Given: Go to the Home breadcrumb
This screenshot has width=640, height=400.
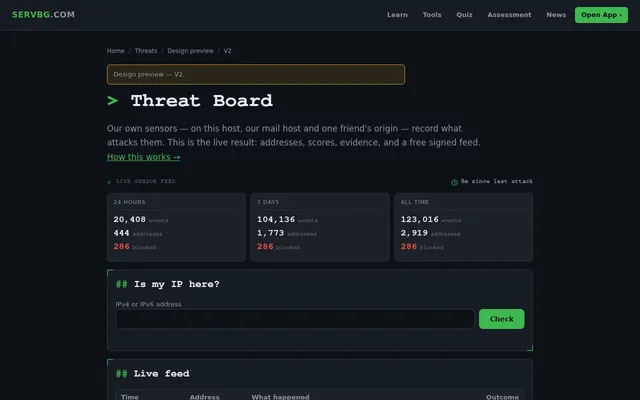Looking at the screenshot, I should click(116, 51).
